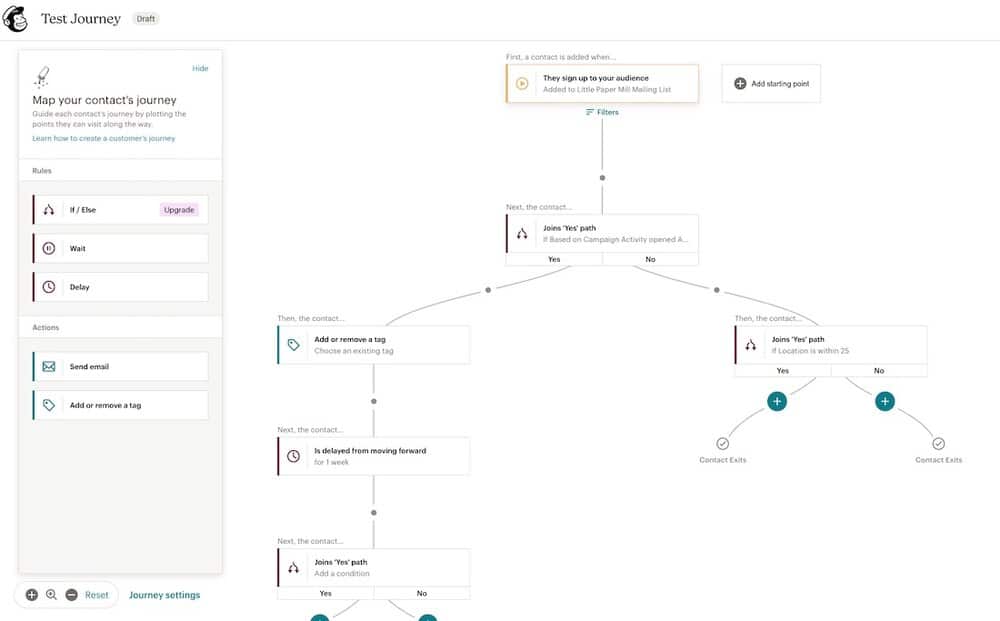Open Learn how to create a customer's journey link

[103, 138]
